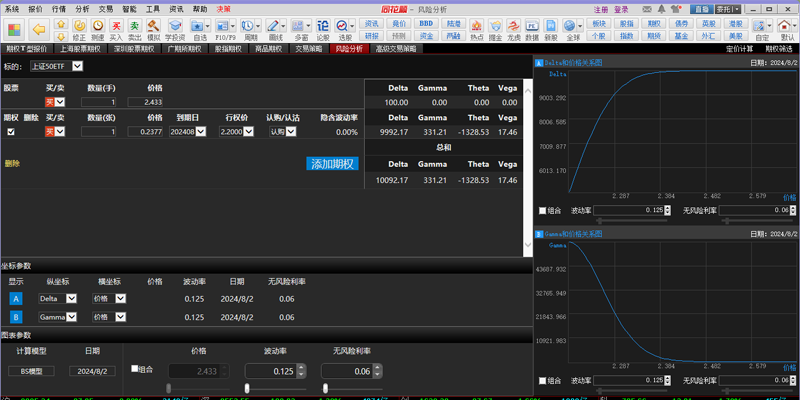Click the 卖出 (sell) toolbar icon

(134, 28)
